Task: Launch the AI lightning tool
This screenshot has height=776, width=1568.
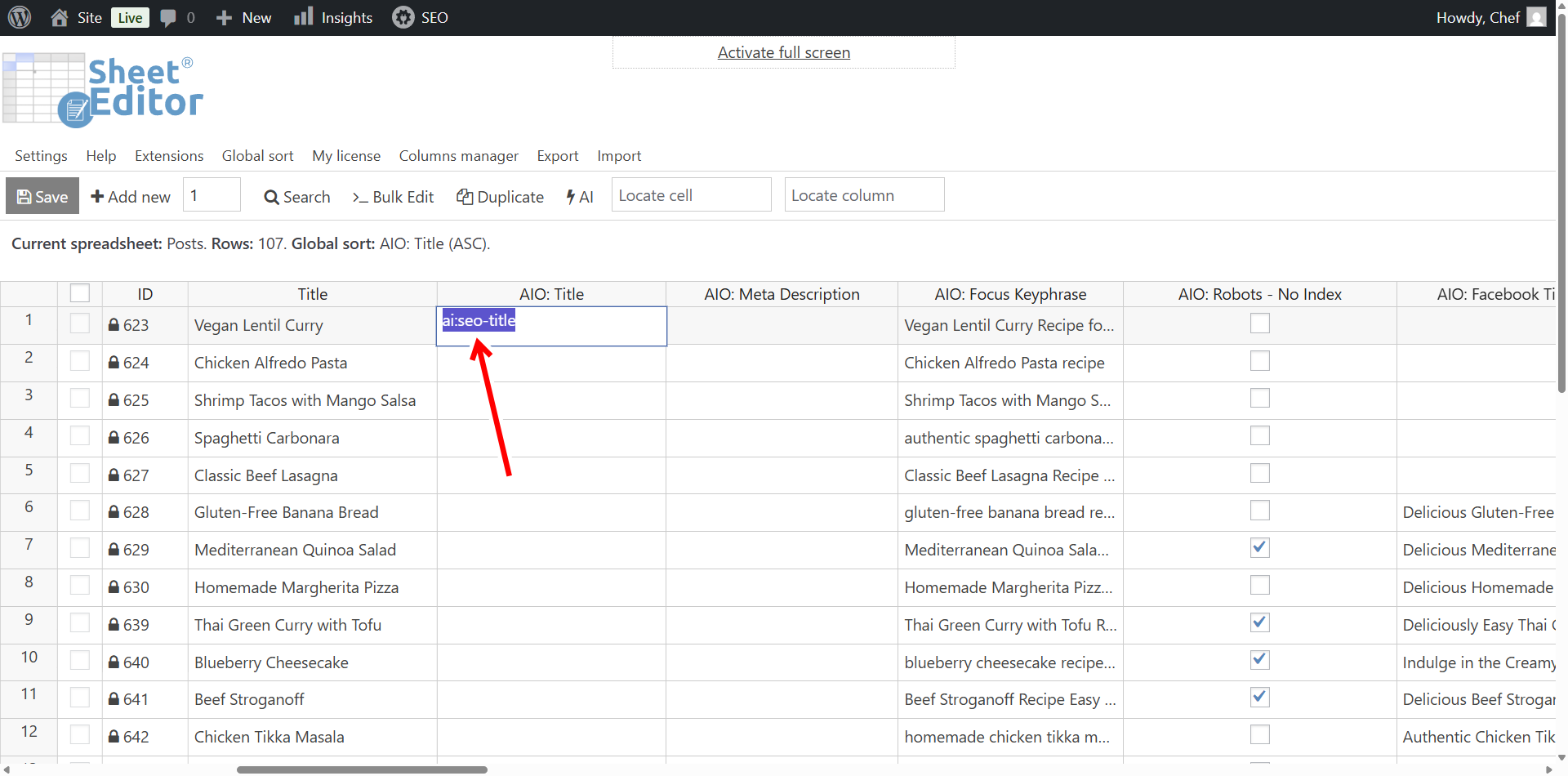Action: click(580, 197)
